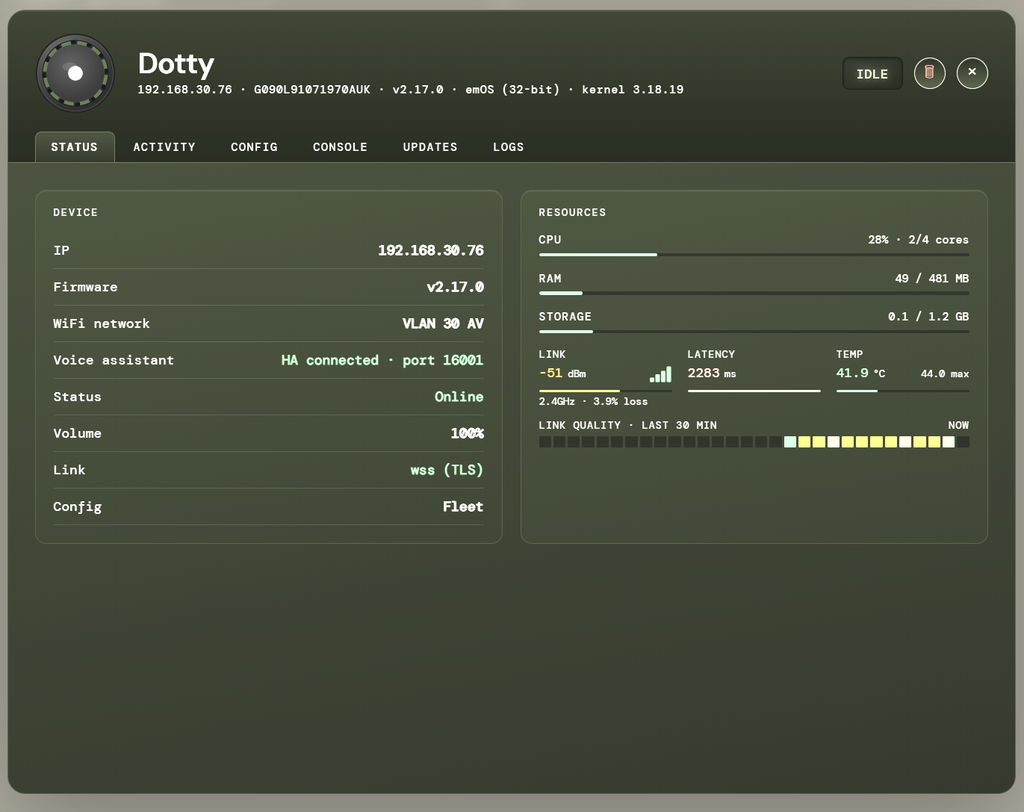The image size is (1024, 812).
Task: Click the WiFi network value VLAN 30 AV
Action: click(x=443, y=323)
